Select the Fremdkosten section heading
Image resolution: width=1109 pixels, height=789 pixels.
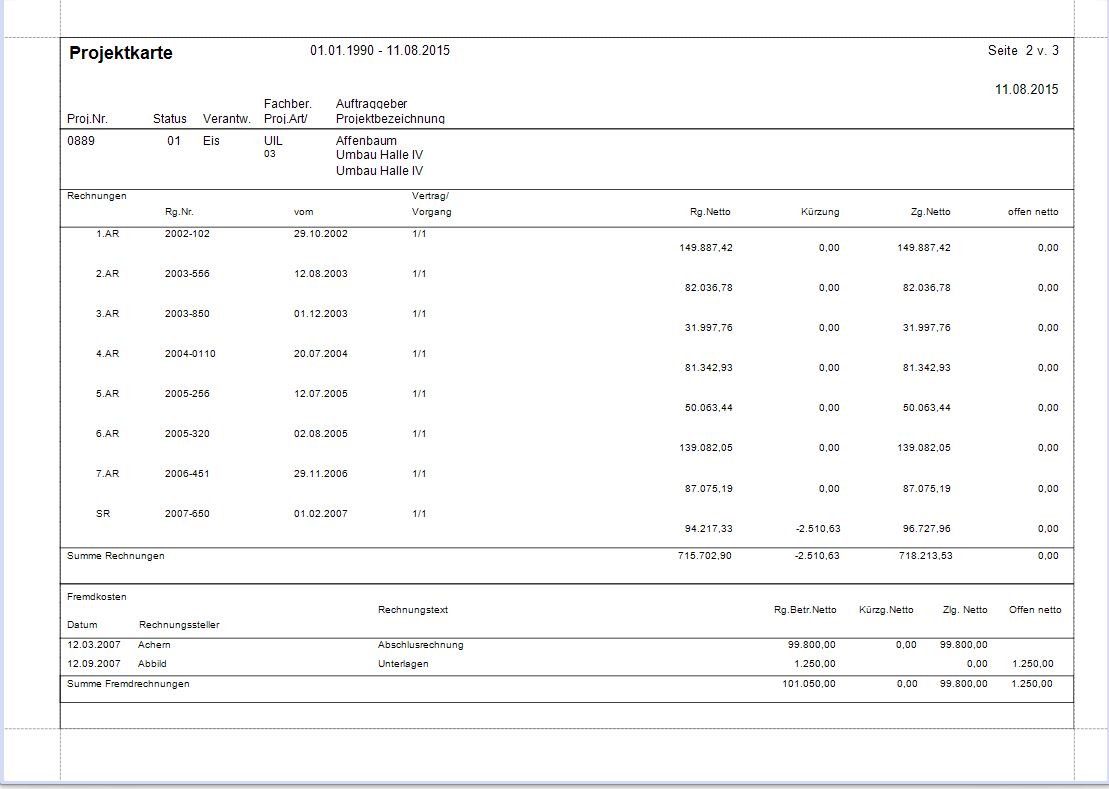pos(97,597)
